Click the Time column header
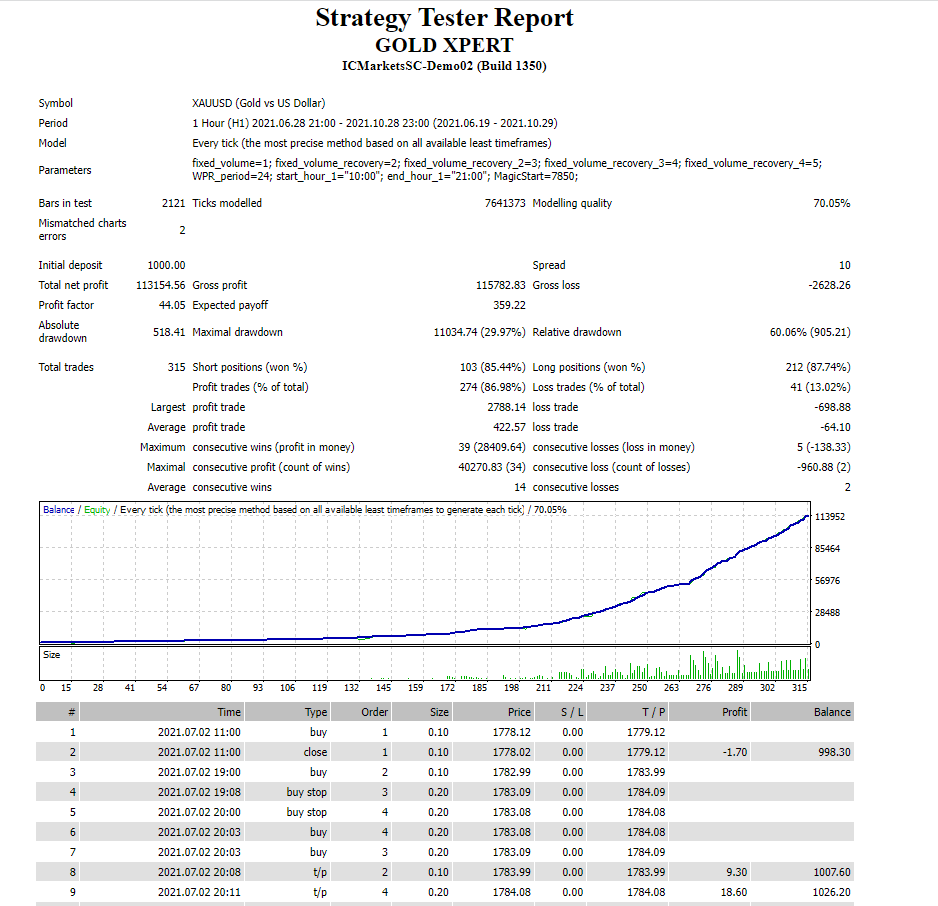The image size is (938, 906). pyautogui.click(x=229, y=712)
